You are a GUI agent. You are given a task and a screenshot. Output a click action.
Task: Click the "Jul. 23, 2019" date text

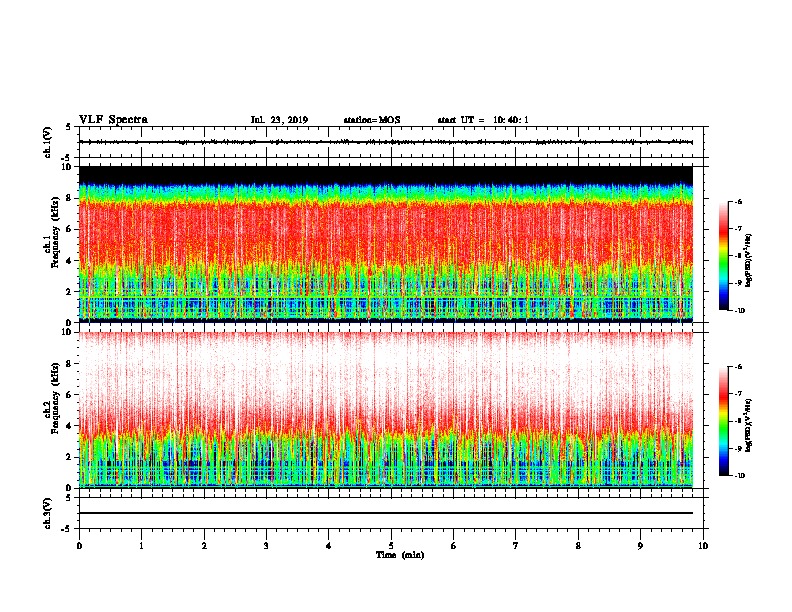(279, 120)
